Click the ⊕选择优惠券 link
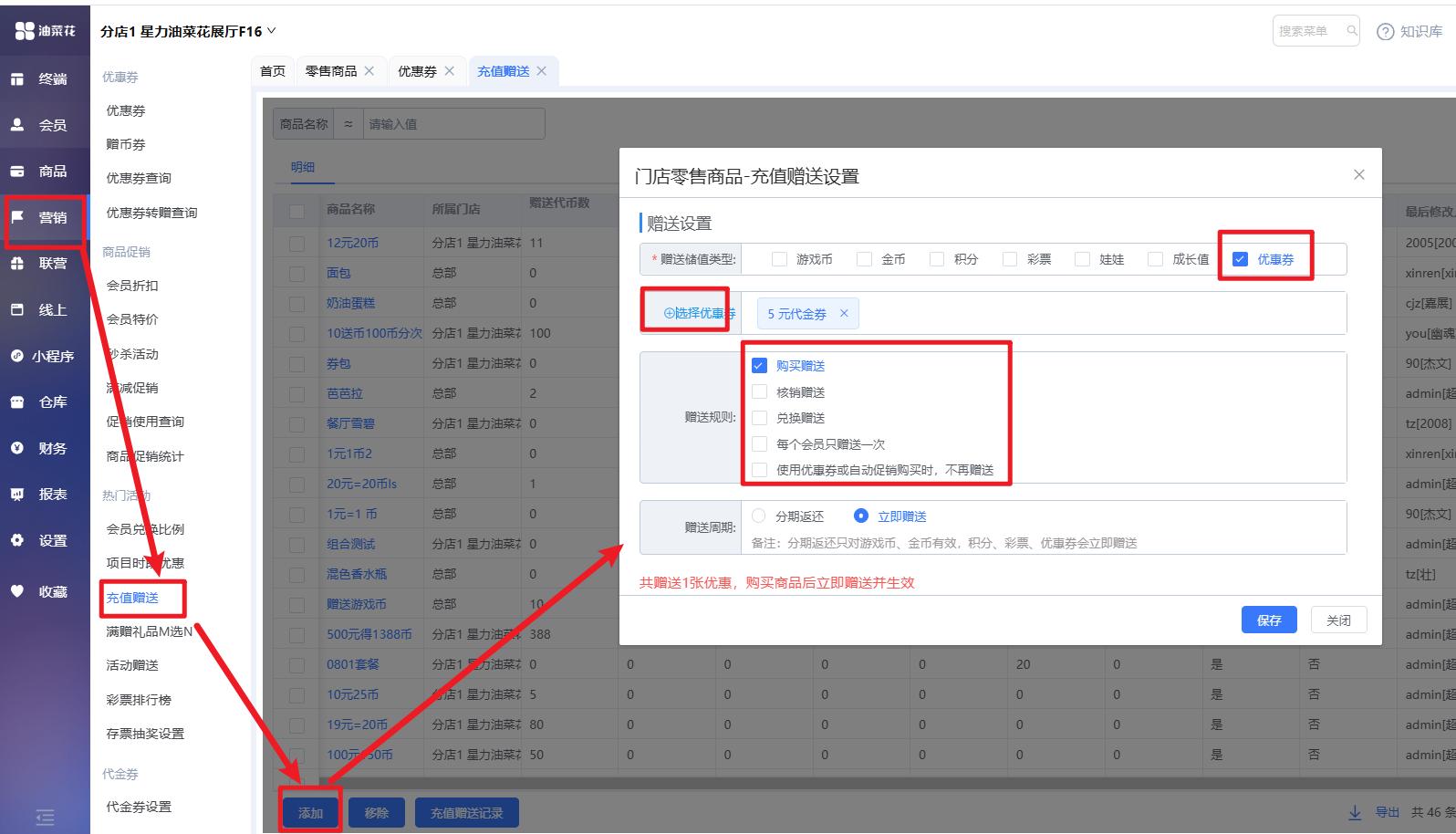The width and height of the screenshot is (1456, 834). [x=699, y=313]
